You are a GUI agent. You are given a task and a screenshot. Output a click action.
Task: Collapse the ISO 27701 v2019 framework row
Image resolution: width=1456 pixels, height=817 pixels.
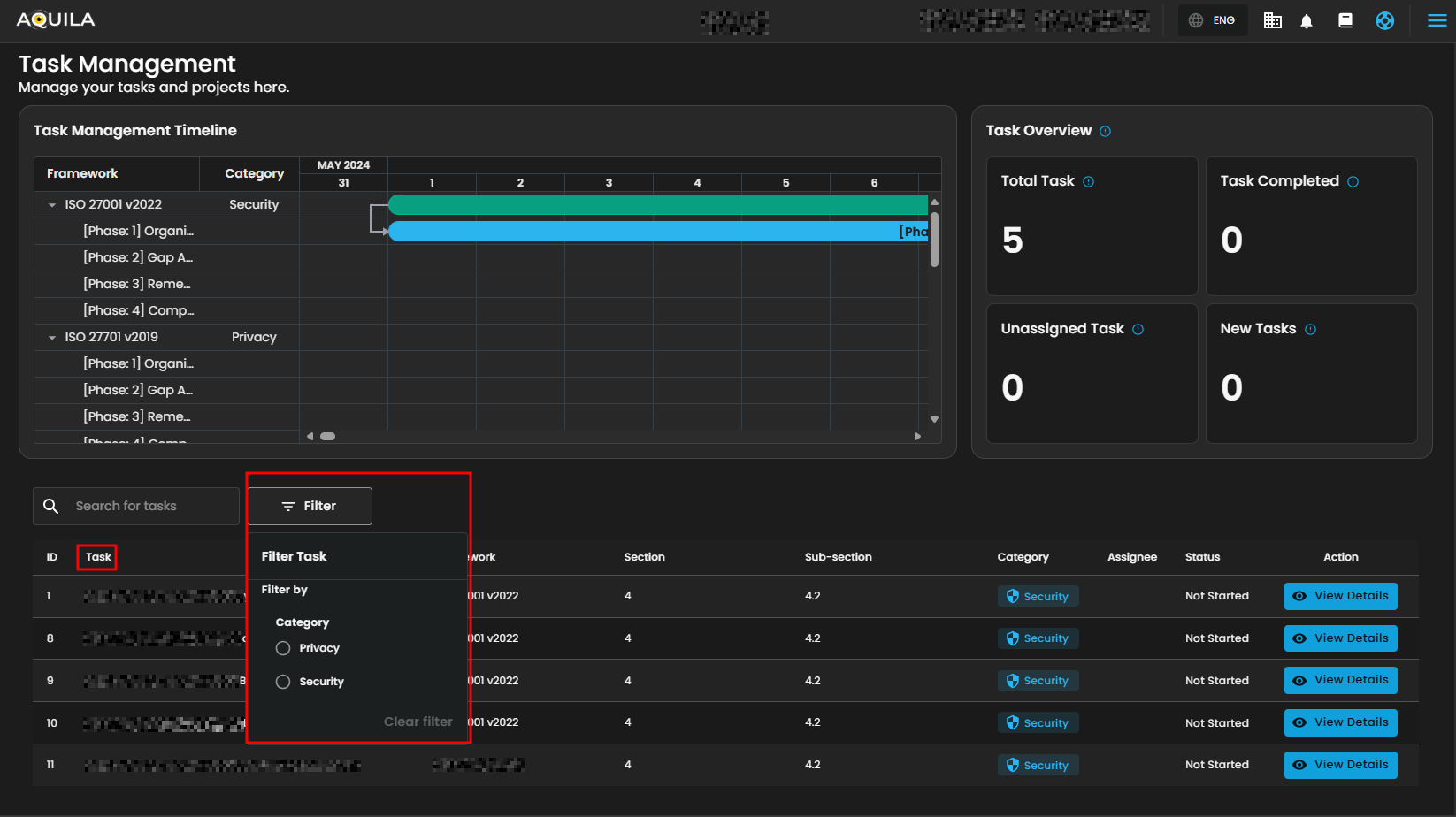(52, 338)
